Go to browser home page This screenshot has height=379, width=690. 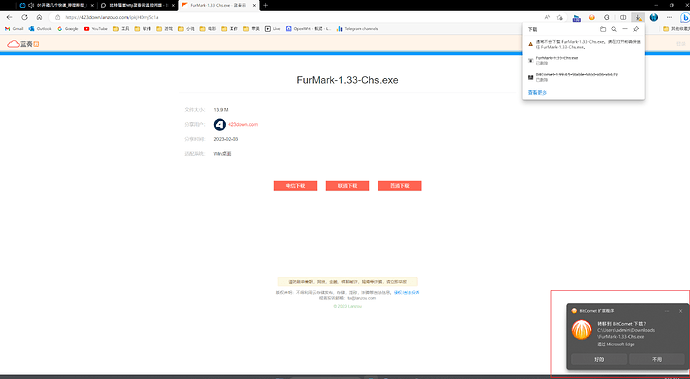coord(39,17)
